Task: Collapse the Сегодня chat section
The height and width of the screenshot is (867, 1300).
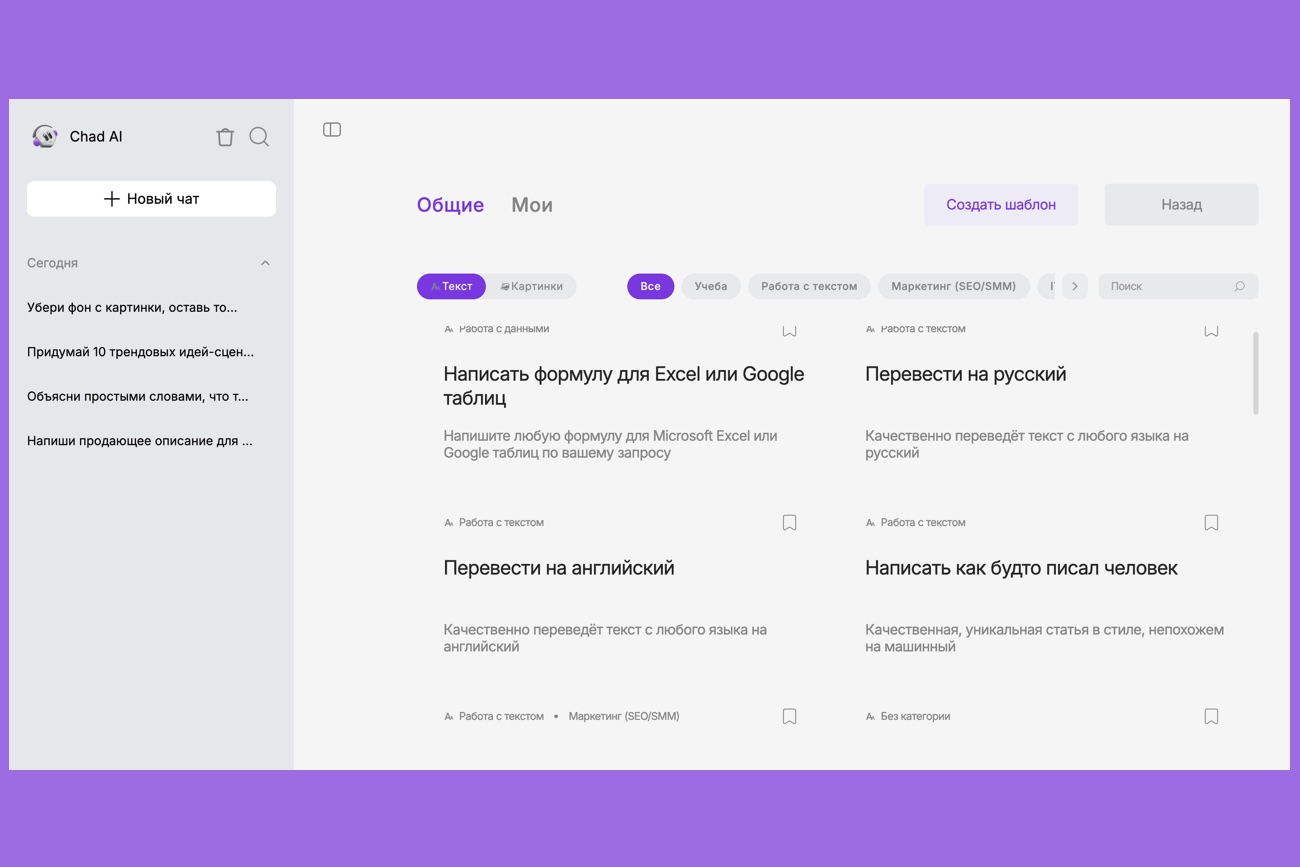Action: (265, 264)
